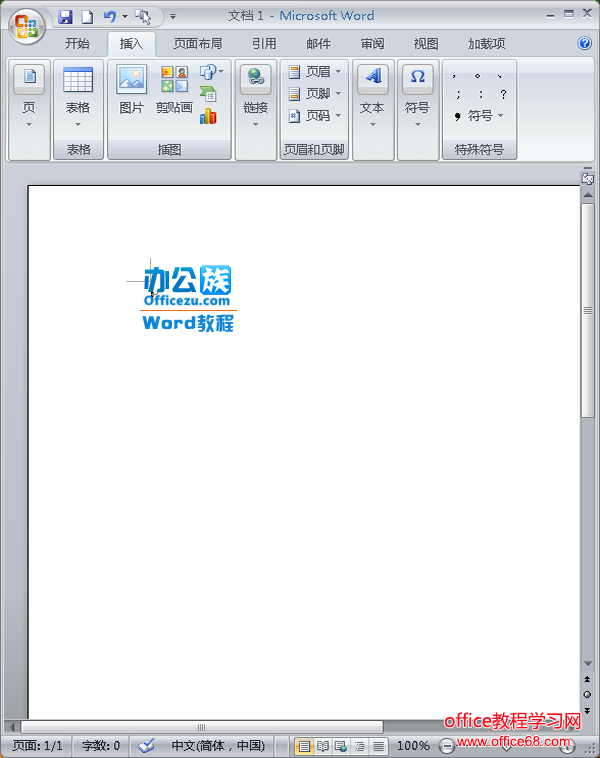This screenshot has height=758, width=600.
Task: Insert the colon special symbol
Action: pyautogui.click(x=481, y=94)
